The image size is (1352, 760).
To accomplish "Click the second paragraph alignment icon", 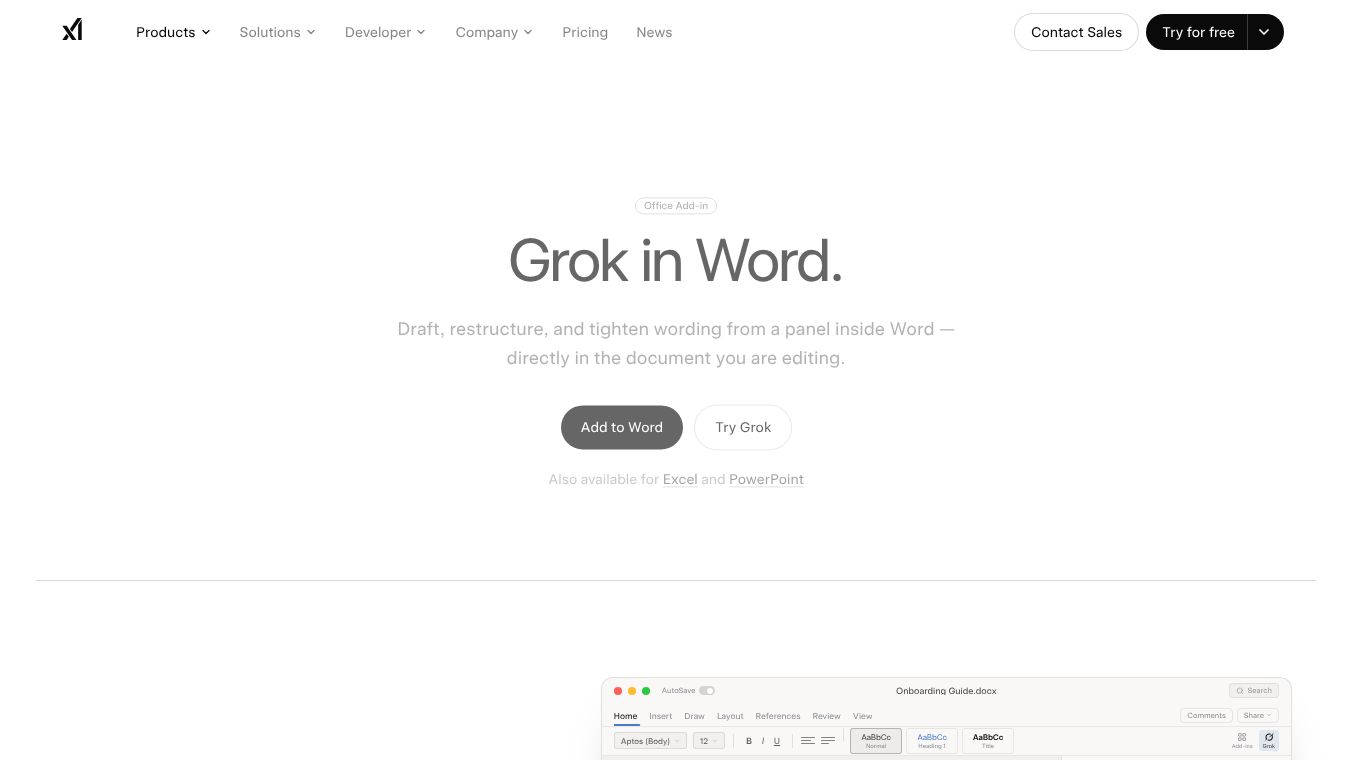I will click(x=828, y=741).
